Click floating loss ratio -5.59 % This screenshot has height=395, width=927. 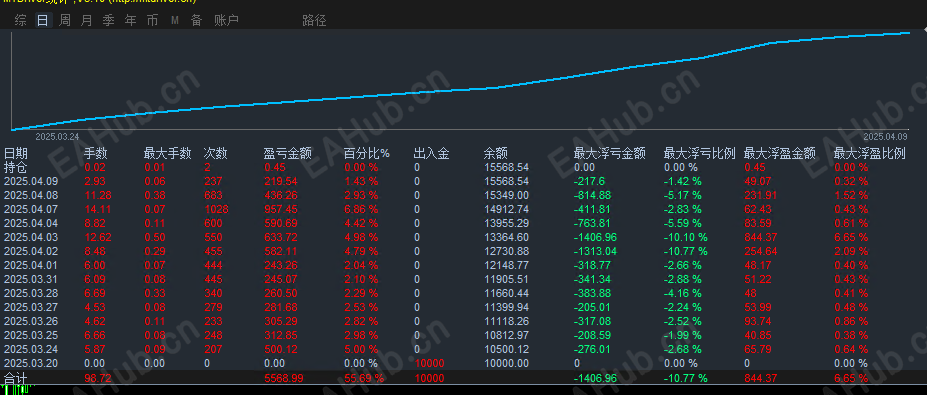pos(682,223)
